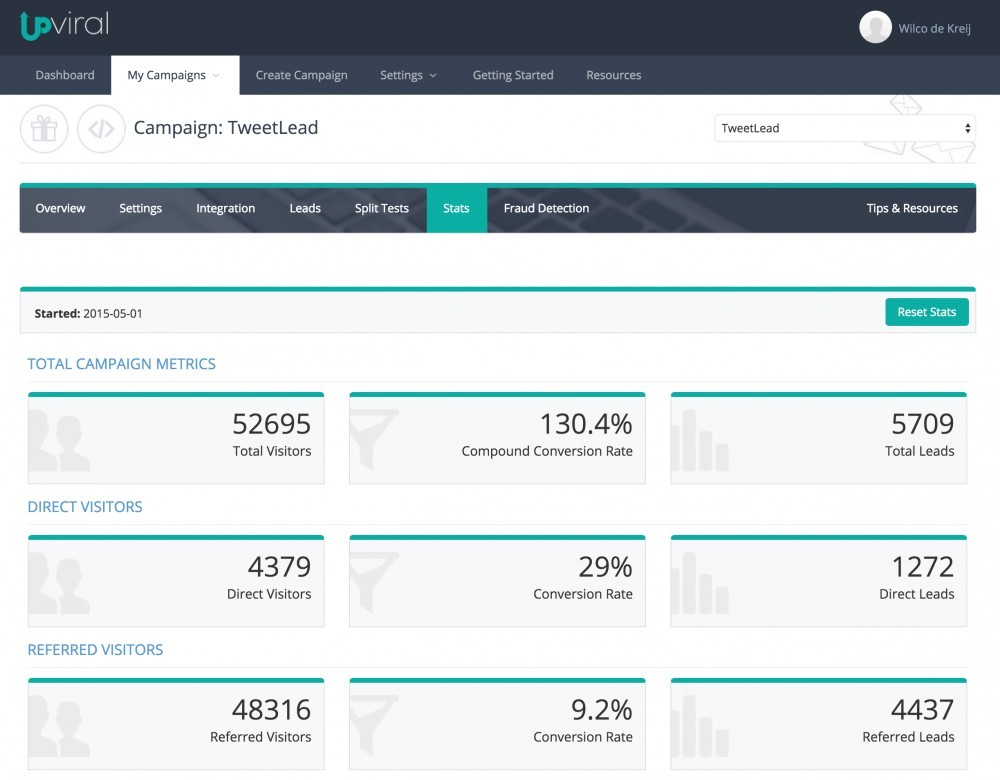Click the 130.4% compound conversion rate value
Image resolution: width=1000 pixels, height=780 pixels.
586,423
